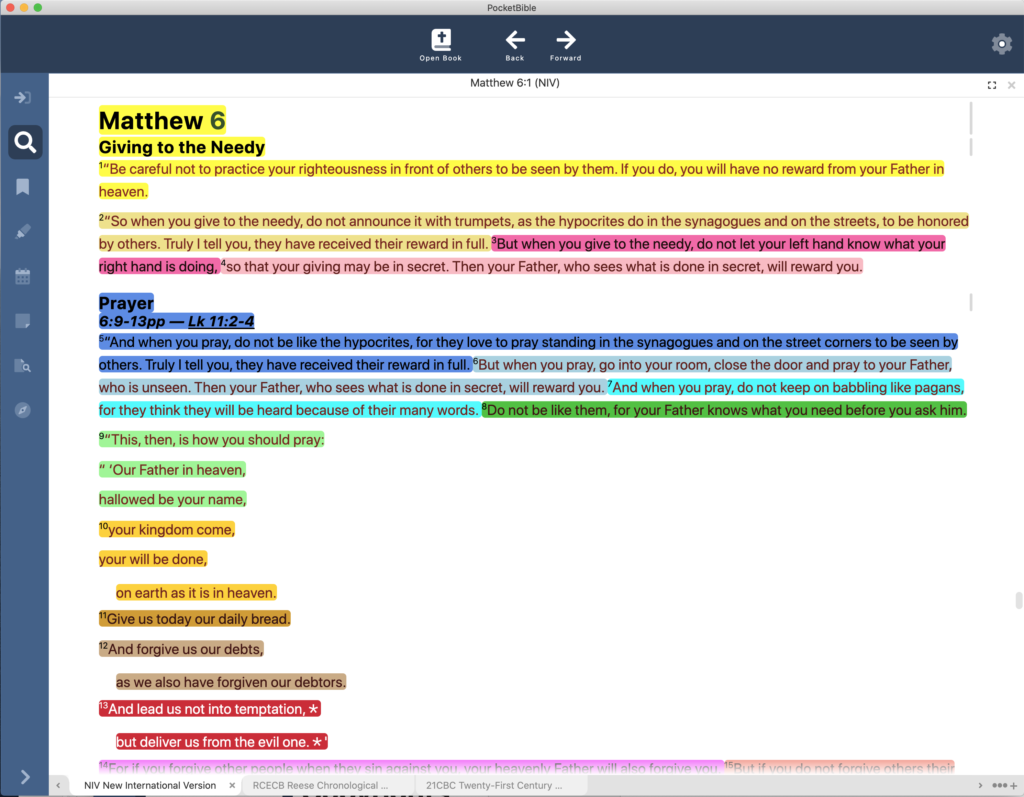Screen dimensions: 1024x797
Task: Follow the Lk 11:2-4 cross-reference link
Action: (x=221, y=321)
